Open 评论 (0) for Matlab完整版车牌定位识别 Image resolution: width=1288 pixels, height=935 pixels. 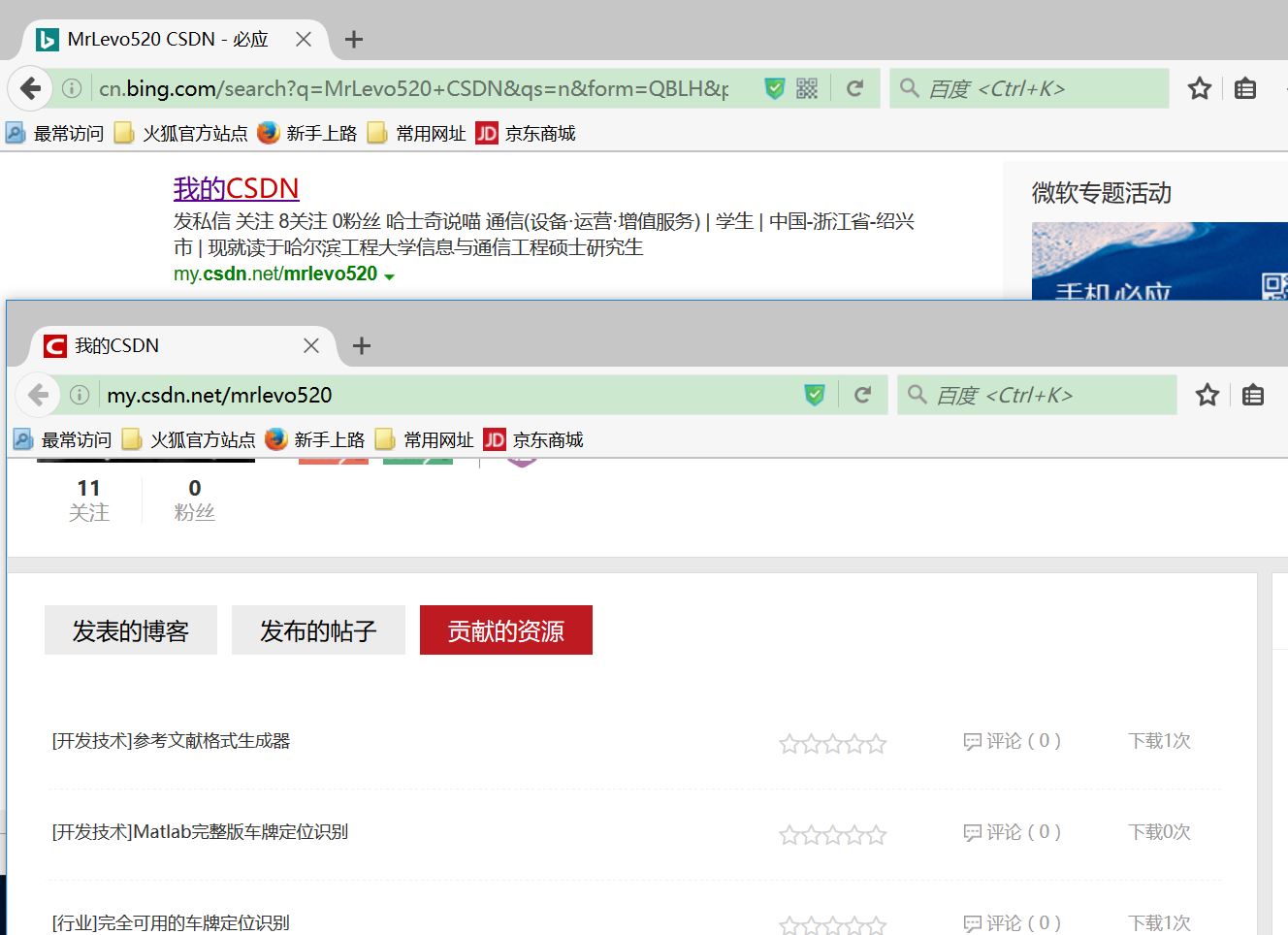point(1012,832)
